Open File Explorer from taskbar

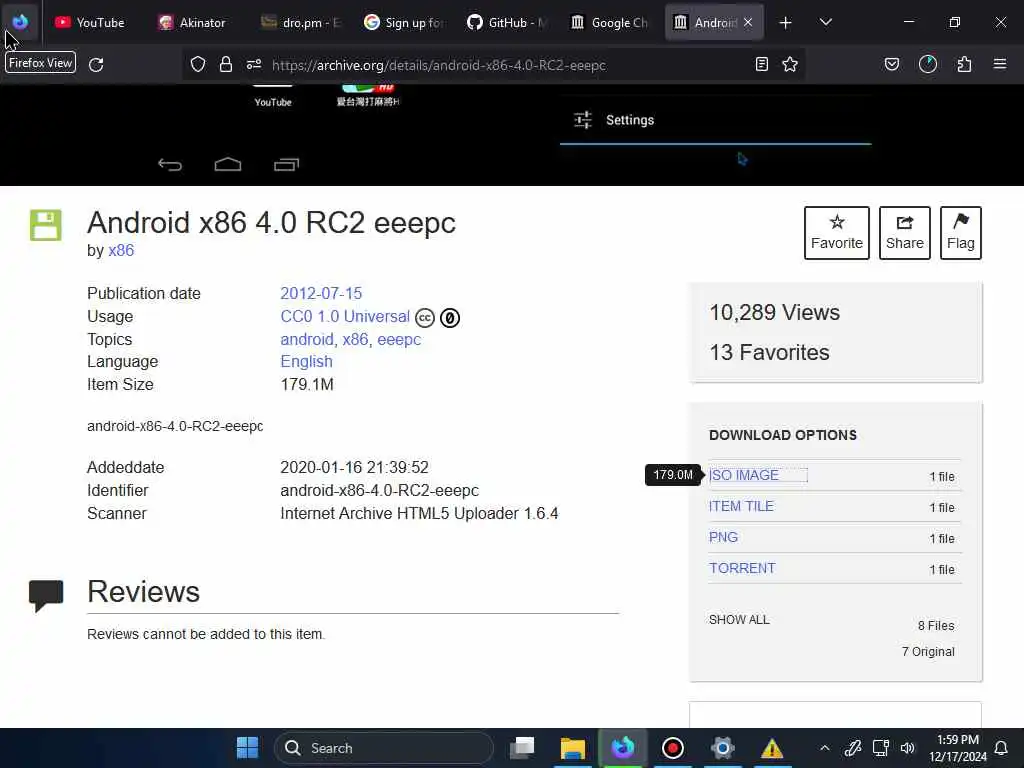coord(573,748)
